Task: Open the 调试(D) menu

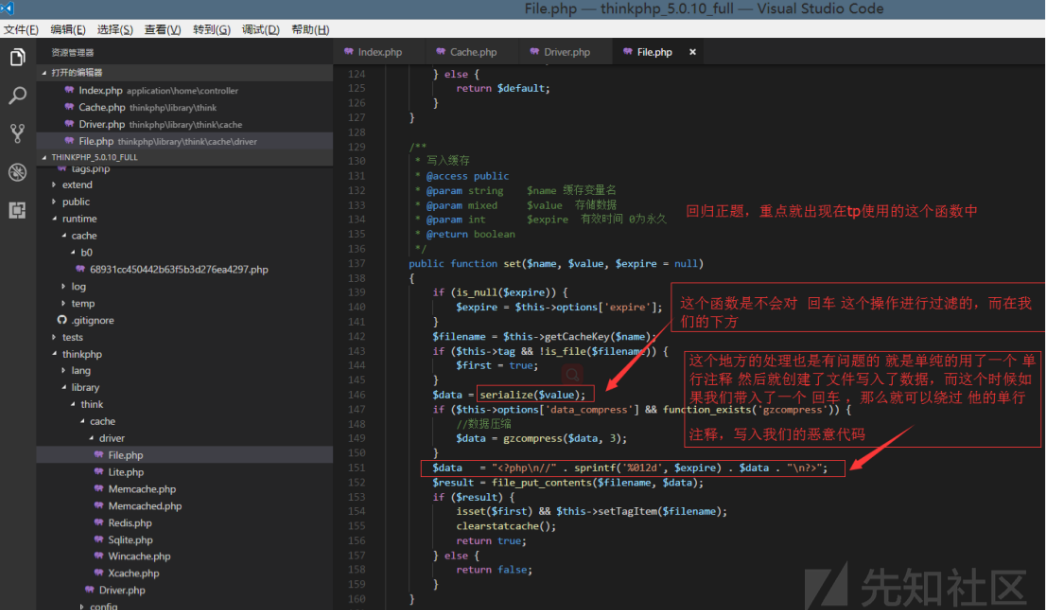Action: (x=260, y=29)
